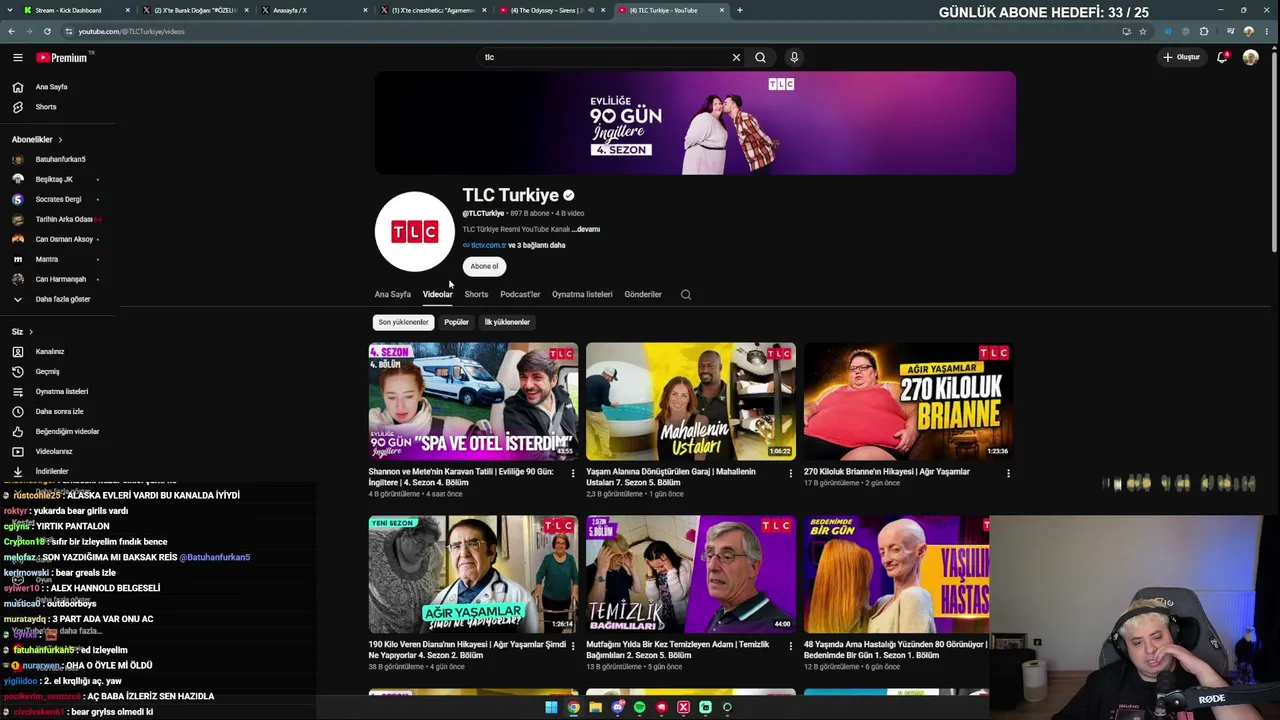
Task: Bookmark this page with the star
Action: [x=1143, y=31]
